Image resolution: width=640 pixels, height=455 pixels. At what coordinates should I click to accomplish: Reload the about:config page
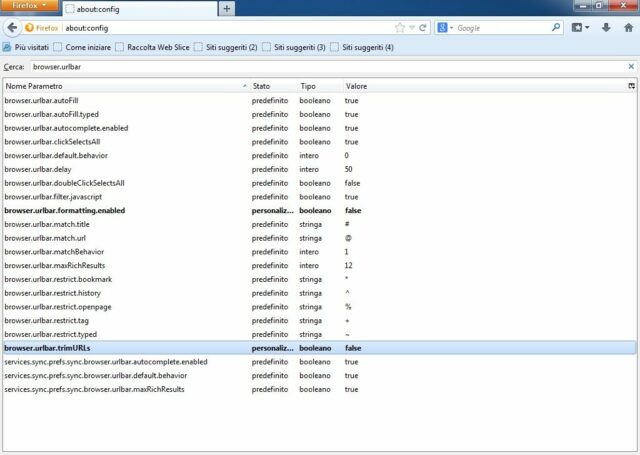click(423, 28)
